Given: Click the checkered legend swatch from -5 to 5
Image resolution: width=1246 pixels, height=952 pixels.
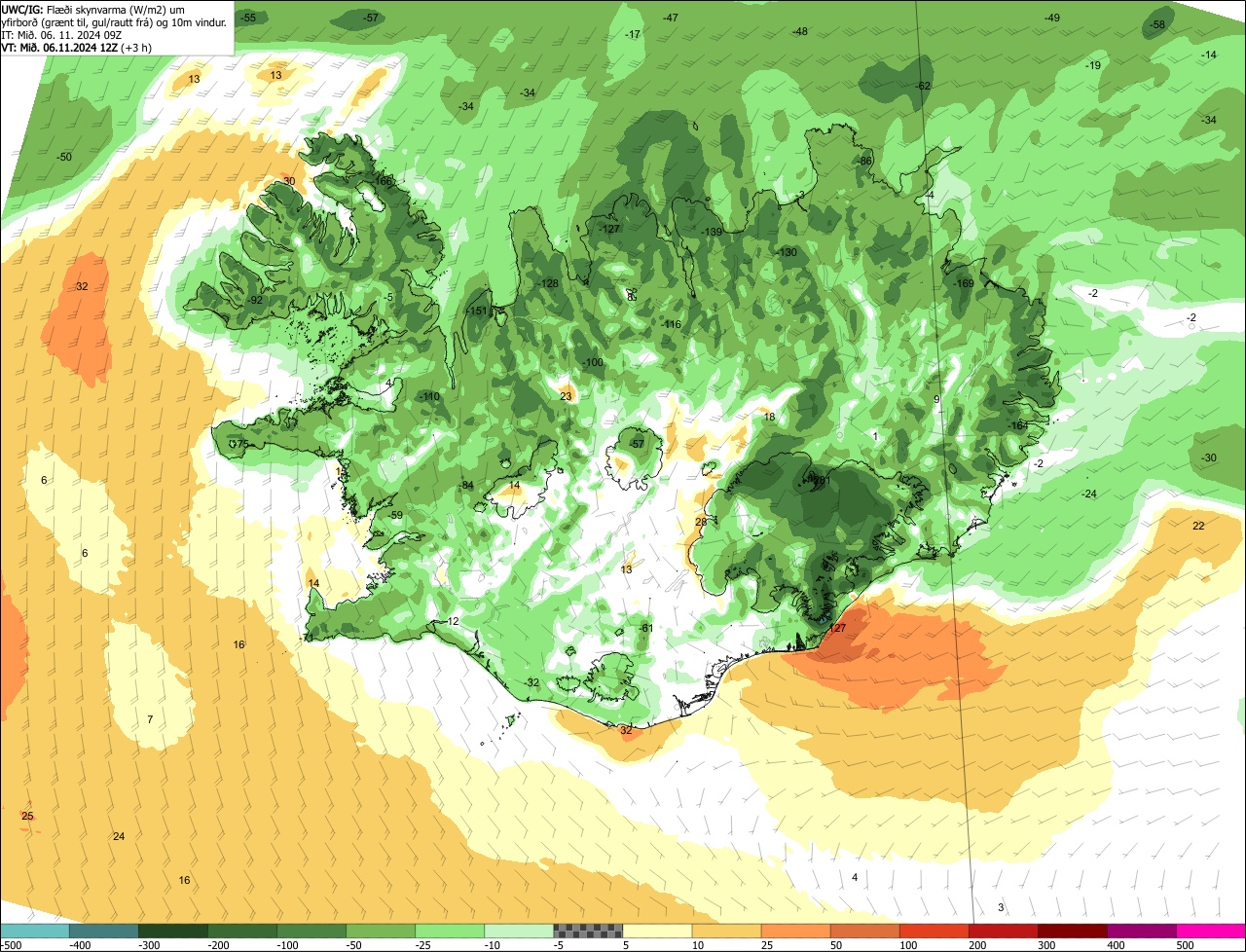Looking at the screenshot, I should (x=588, y=931).
